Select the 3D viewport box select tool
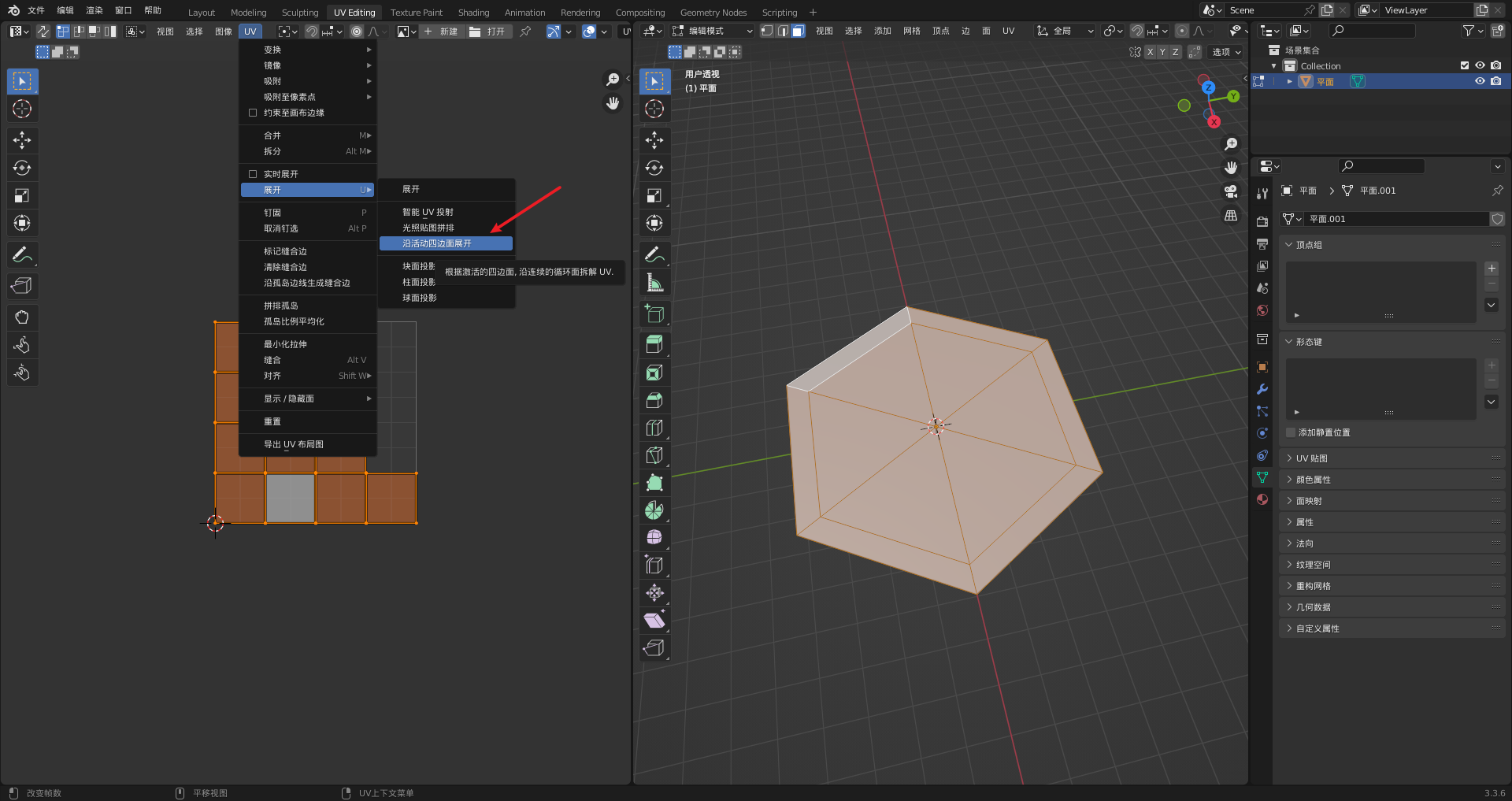 click(x=654, y=81)
